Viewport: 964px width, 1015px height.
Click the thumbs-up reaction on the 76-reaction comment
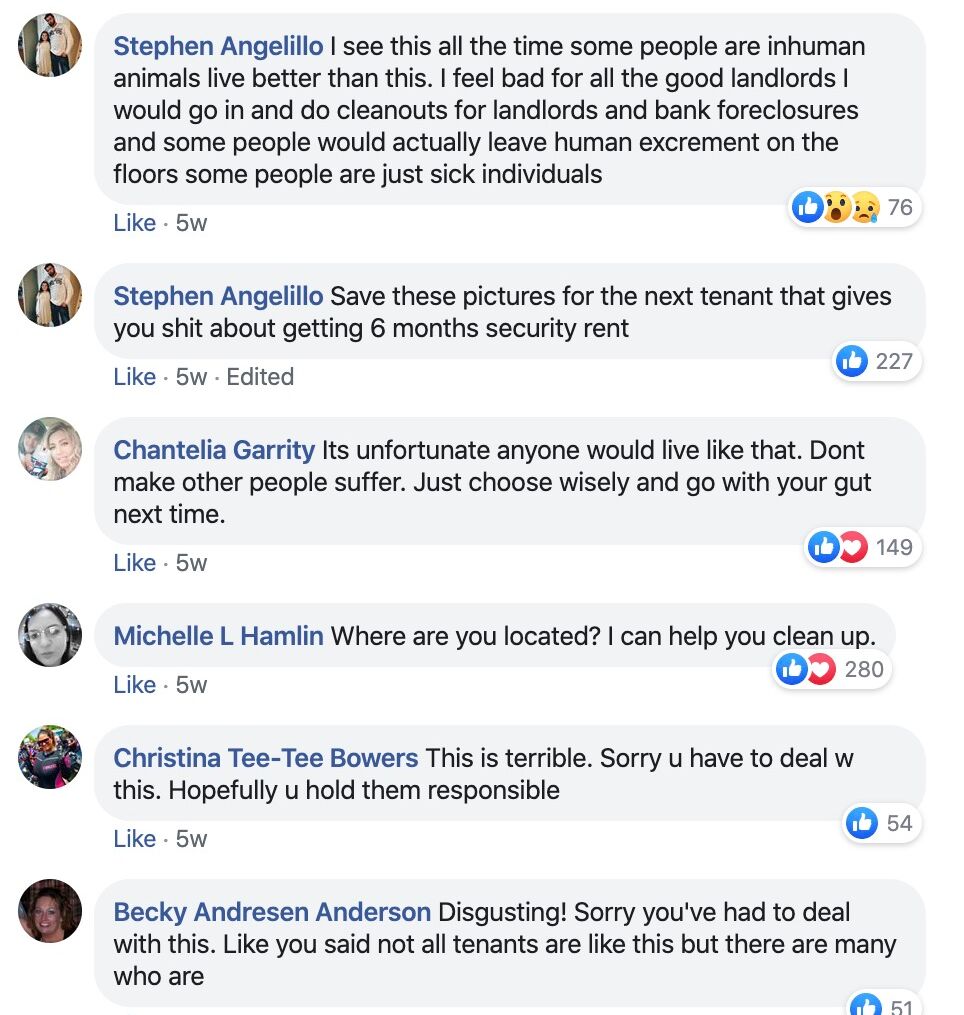click(807, 207)
